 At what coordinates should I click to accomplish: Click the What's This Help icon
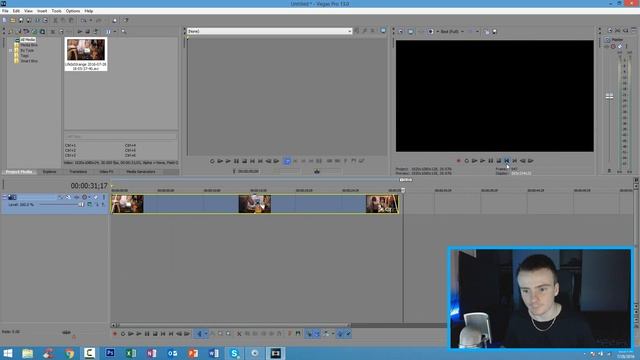click(x=126, y=20)
